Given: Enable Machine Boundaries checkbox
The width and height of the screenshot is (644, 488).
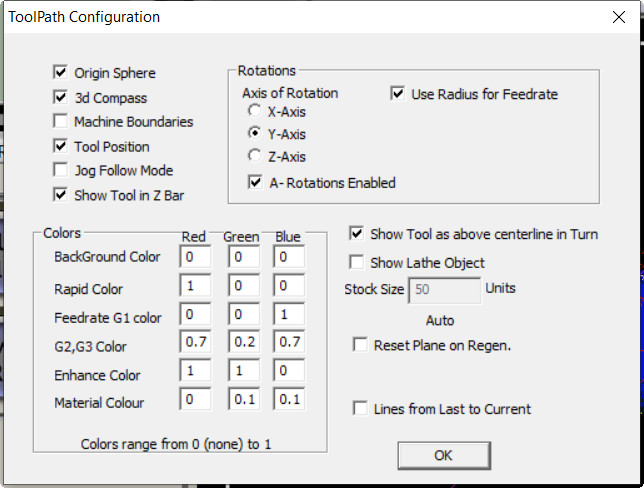Looking at the screenshot, I should [x=61, y=122].
